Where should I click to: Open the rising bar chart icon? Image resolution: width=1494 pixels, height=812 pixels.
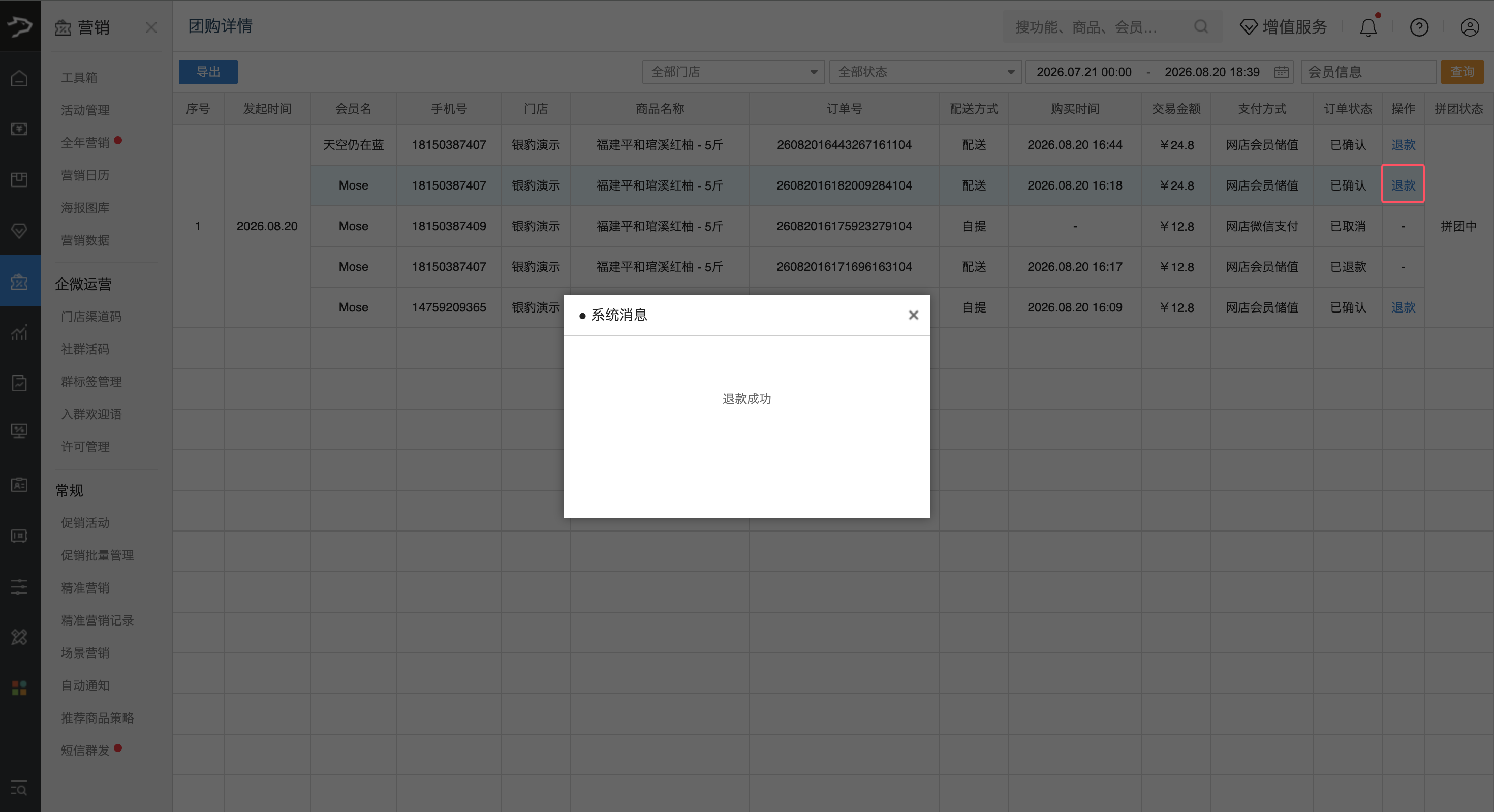pyautogui.click(x=20, y=332)
